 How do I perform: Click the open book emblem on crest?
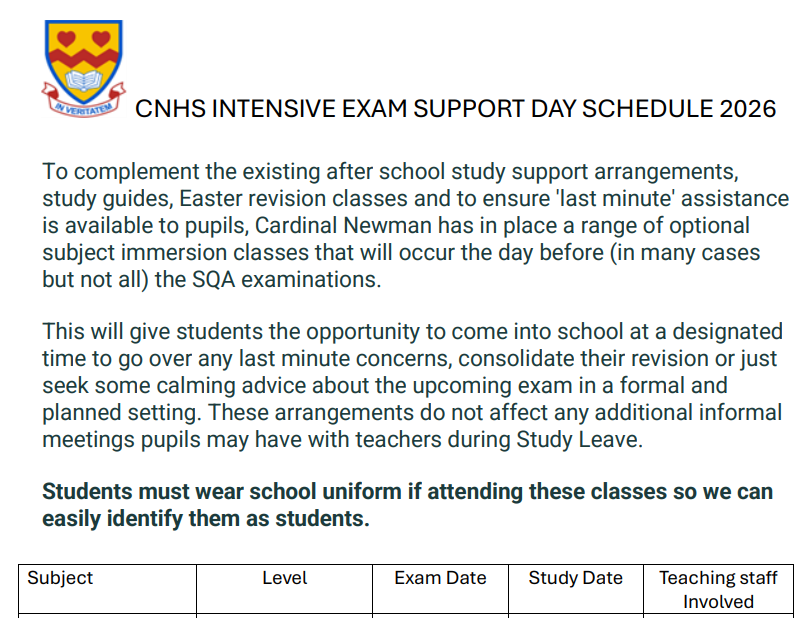84,78
